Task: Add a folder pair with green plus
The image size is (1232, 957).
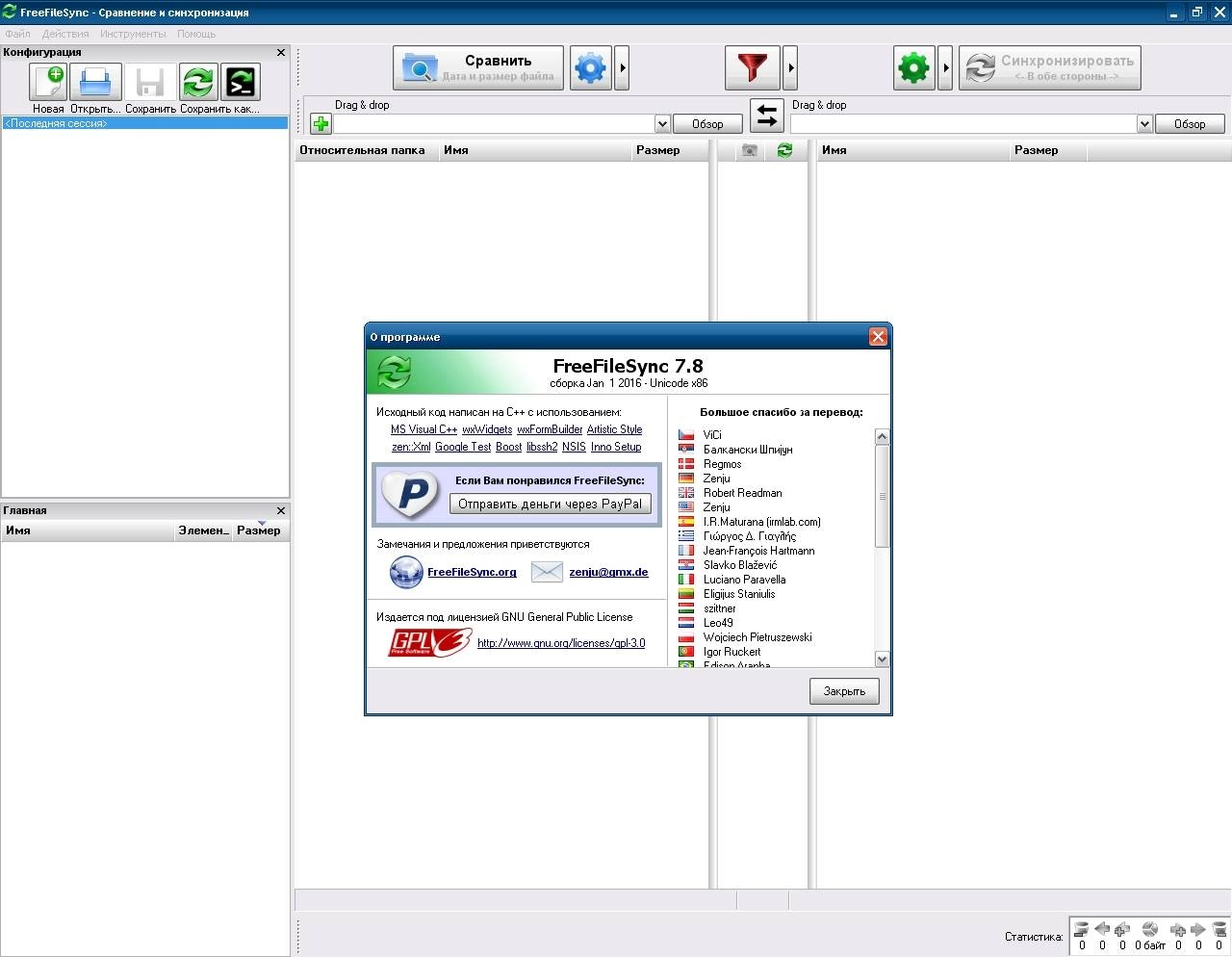Action: (x=321, y=123)
